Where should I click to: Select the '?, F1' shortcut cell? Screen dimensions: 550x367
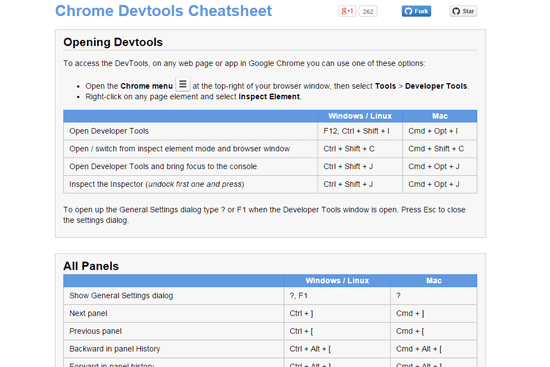click(337, 296)
